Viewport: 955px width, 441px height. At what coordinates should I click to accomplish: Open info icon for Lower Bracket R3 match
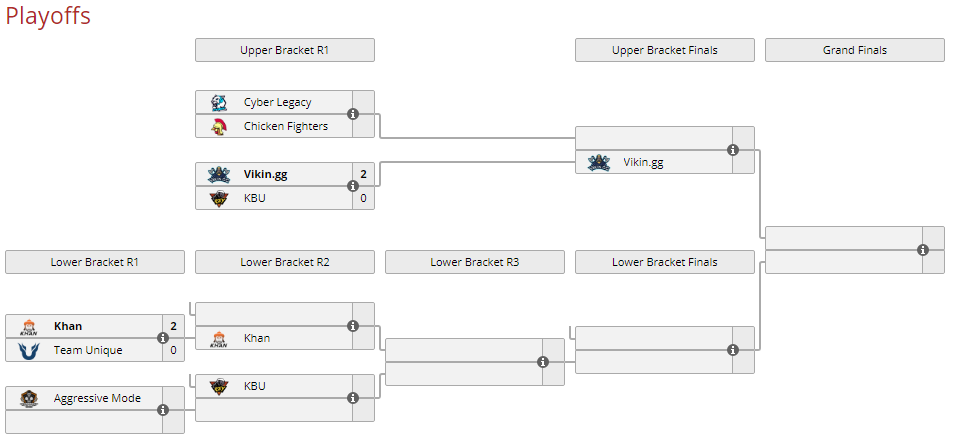(x=543, y=362)
